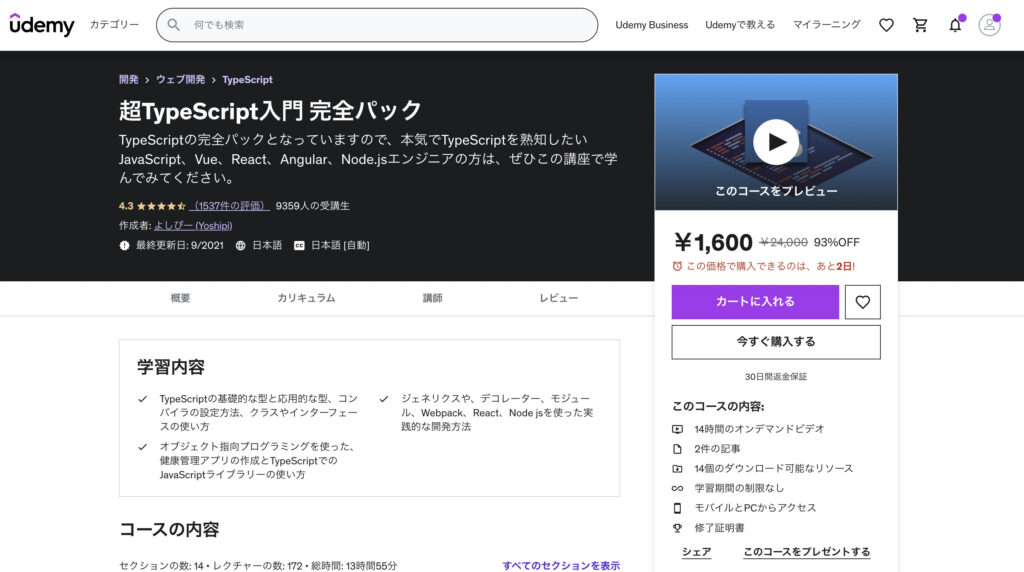
Task: Go to 開発 breadcrumb
Action: 129,80
